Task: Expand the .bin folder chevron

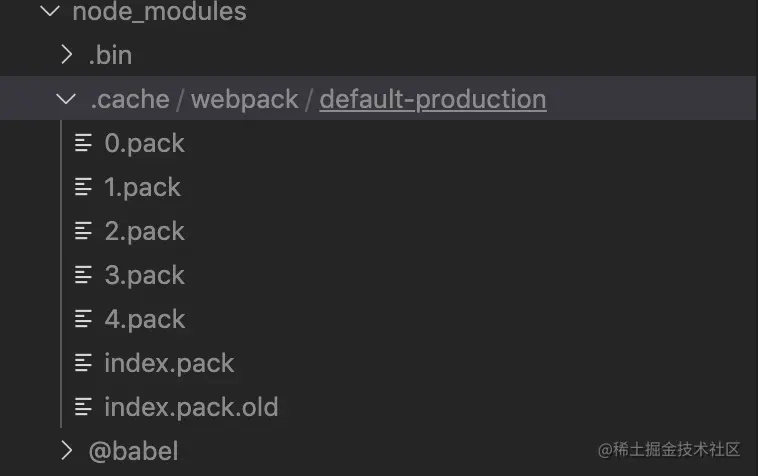Action: click(67, 55)
